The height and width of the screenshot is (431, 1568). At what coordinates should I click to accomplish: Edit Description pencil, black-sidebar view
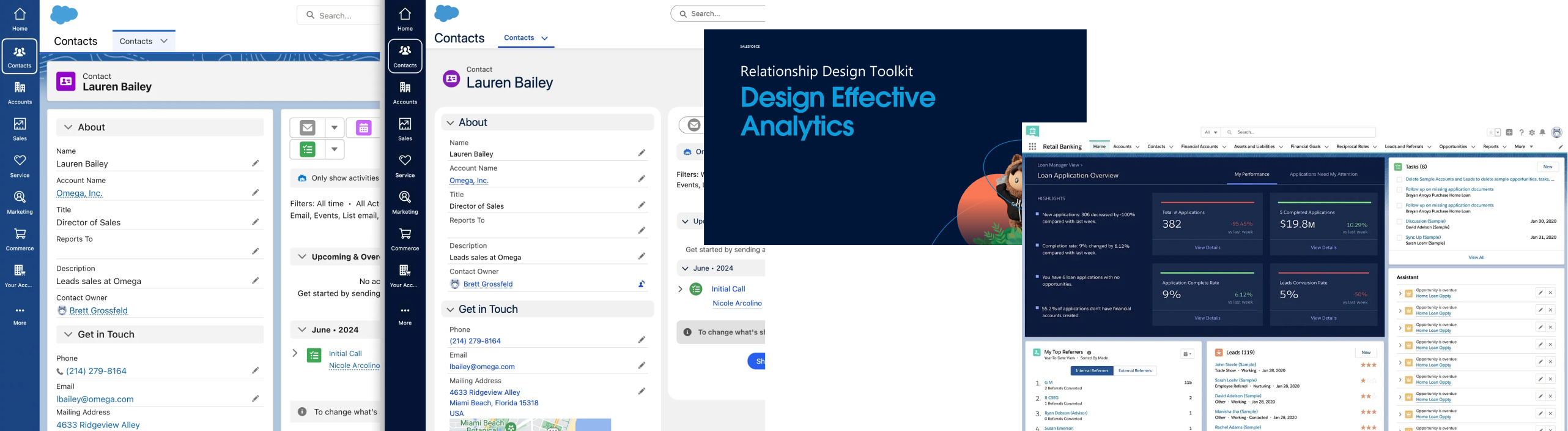pyautogui.click(x=642, y=257)
